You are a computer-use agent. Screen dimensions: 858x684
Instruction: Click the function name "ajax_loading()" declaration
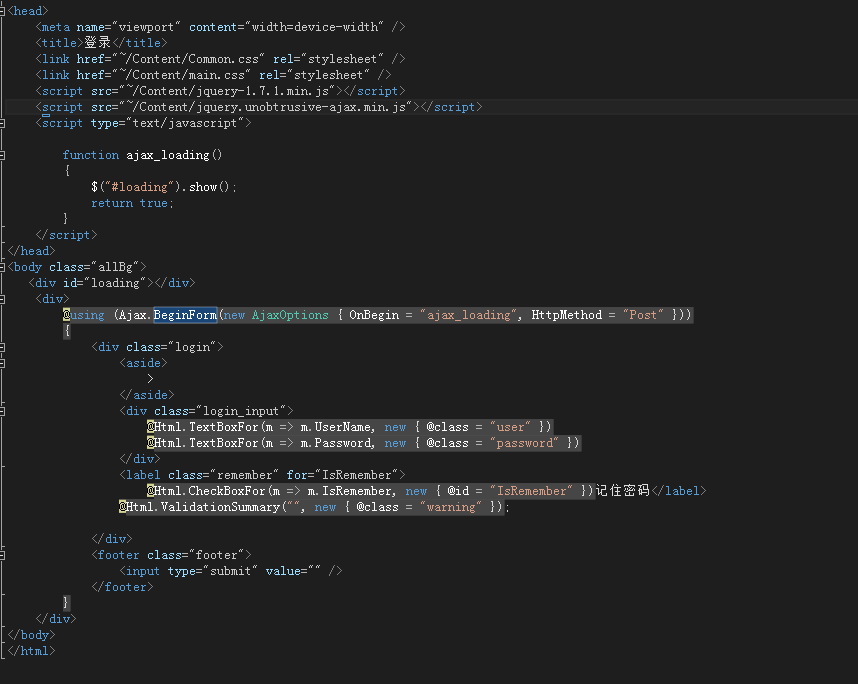tap(174, 155)
